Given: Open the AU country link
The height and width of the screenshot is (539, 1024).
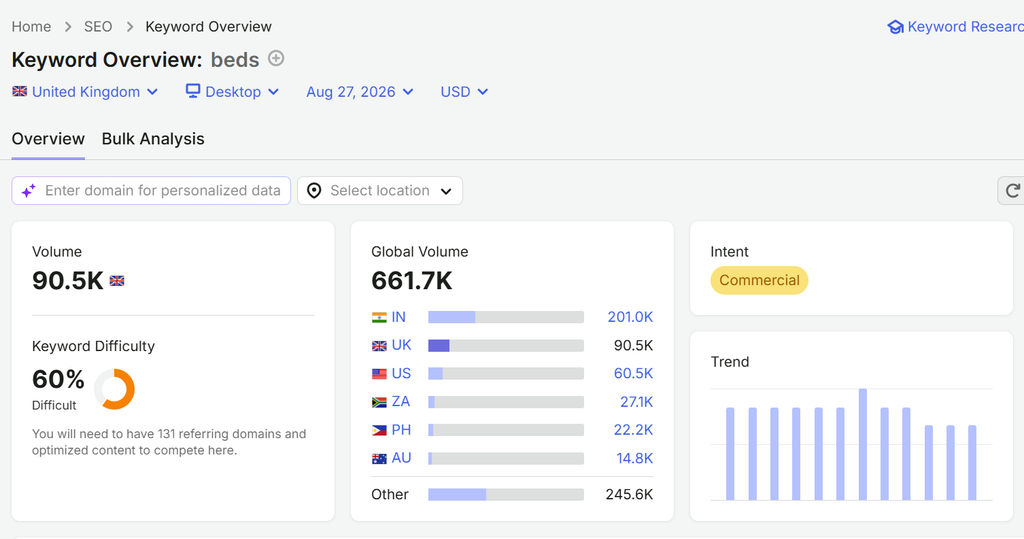Looking at the screenshot, I should click(x=401, y=459).
